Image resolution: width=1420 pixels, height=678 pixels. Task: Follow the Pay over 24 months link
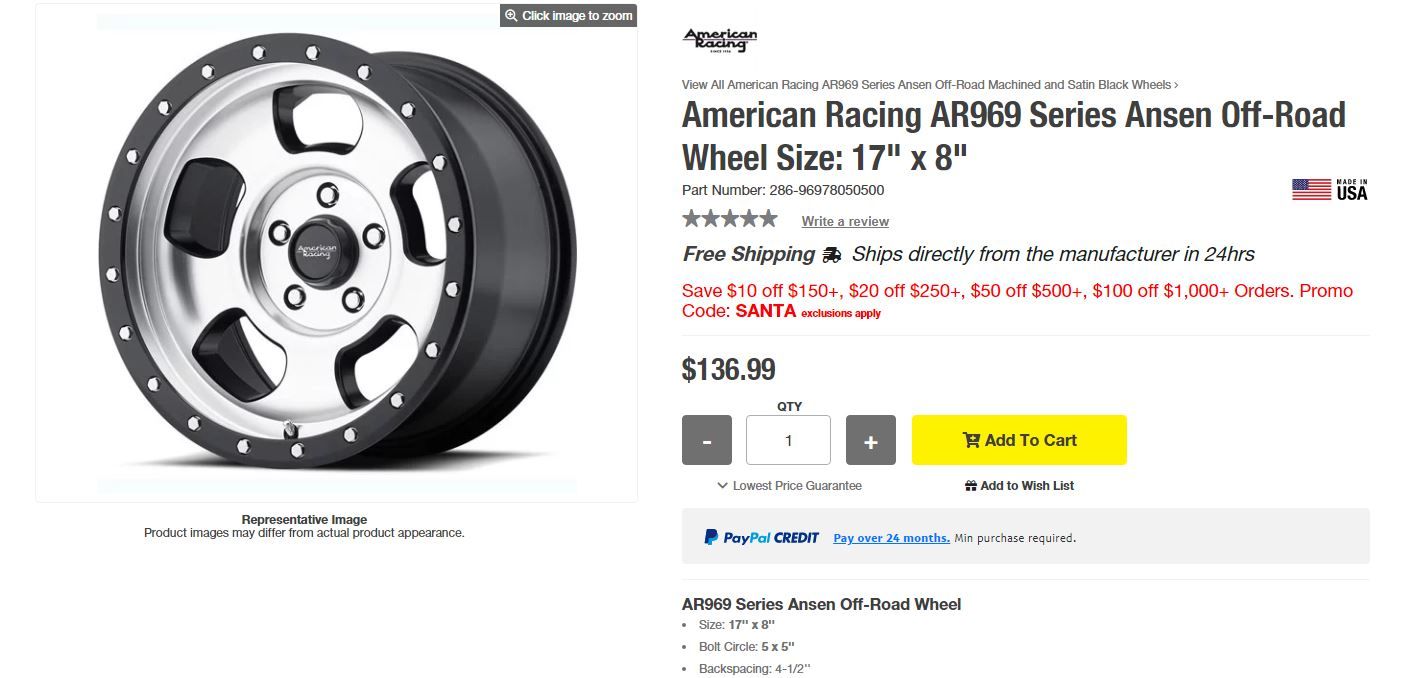pos(891,538)
